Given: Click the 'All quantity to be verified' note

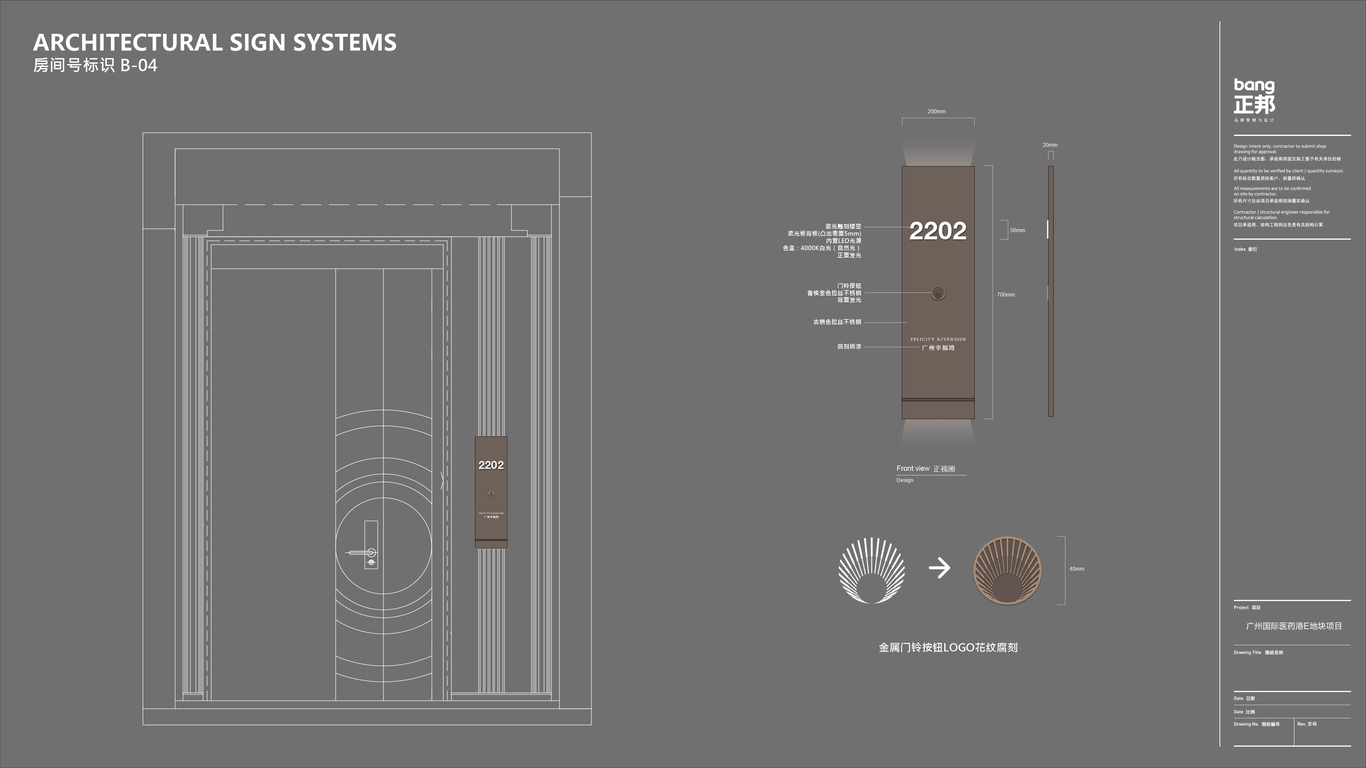Looking at the screenshot, I should pyautogui.click(x=1289, y=174).
